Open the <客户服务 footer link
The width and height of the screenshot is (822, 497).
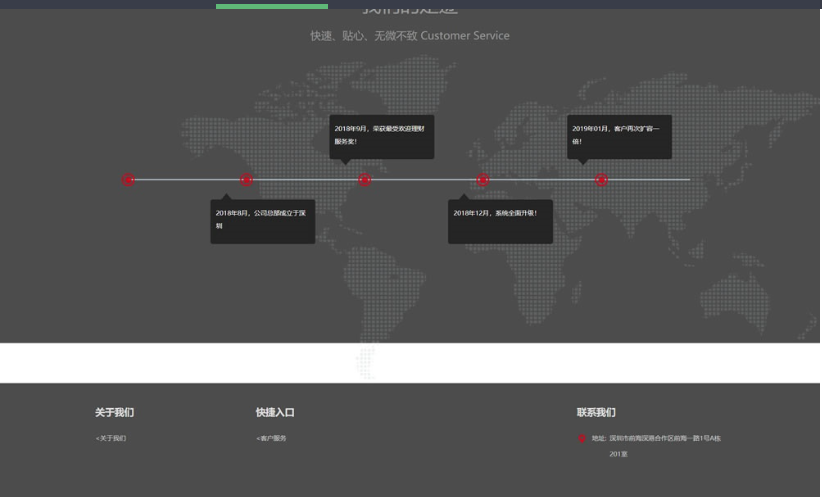[x=271, y=439]
